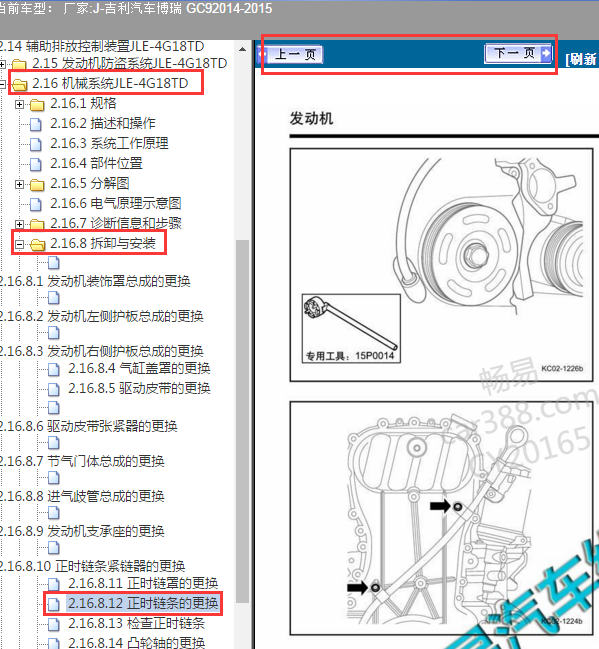The image size is (599, 649).
Task: Expand the 2.16.5 分解图 node
Action: click(x=19, y=184)
